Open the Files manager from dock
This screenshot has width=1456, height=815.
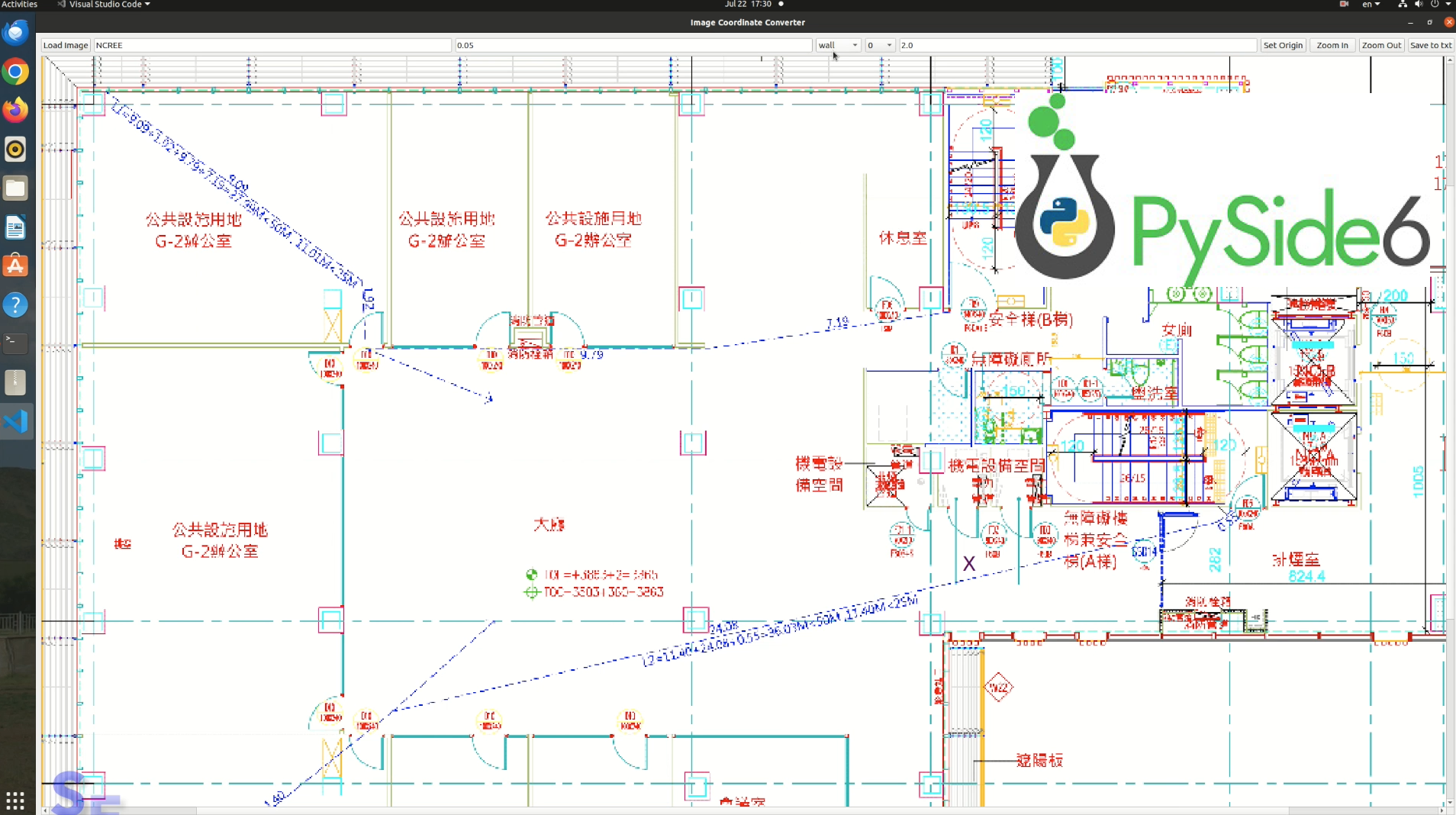15,188
